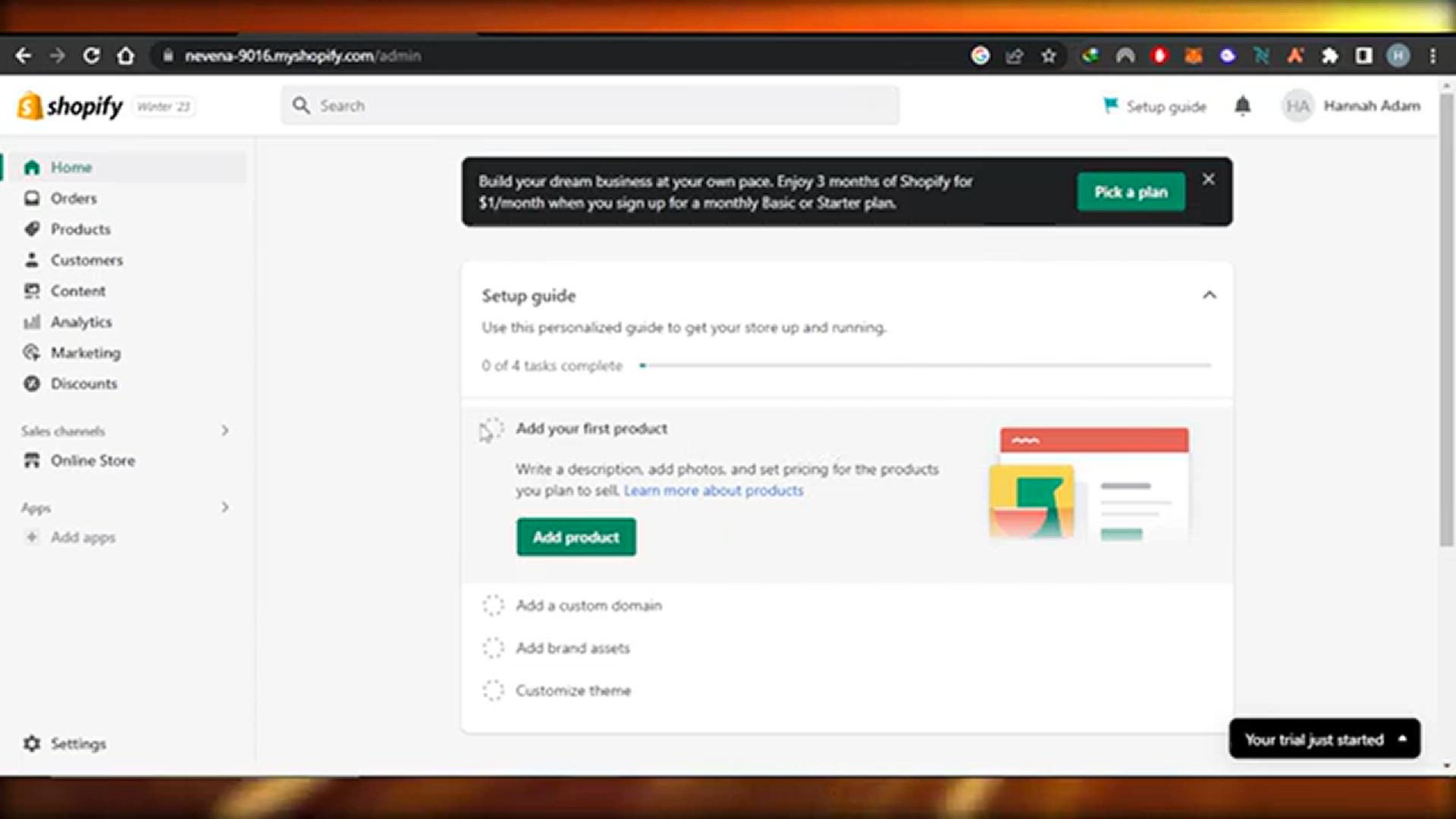This screenshot has height=819, width=1456.
Task: Click Add apps in sidebar
Action: pyautogui.click(x=83, y=538)
